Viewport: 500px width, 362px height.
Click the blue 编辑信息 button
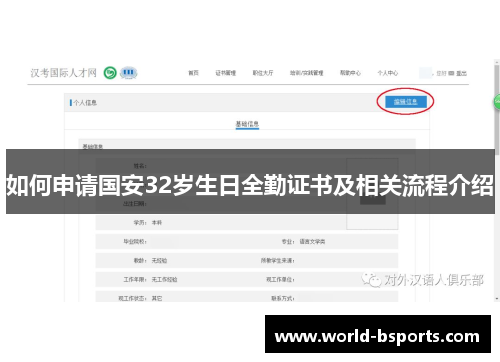click(406, 102)
